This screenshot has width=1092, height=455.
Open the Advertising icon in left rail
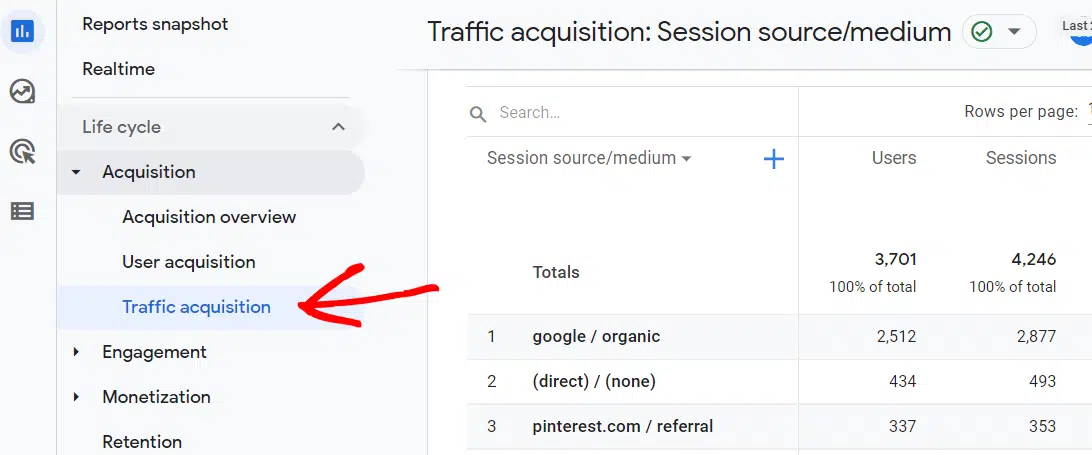click(22, 152)
